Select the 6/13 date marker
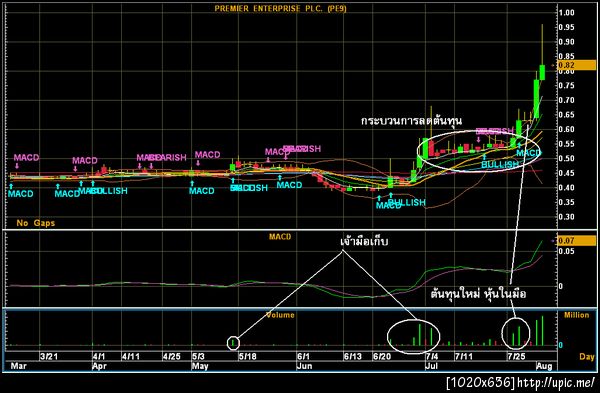The height and width of the screenshot is (393, 600). [352, 357]
